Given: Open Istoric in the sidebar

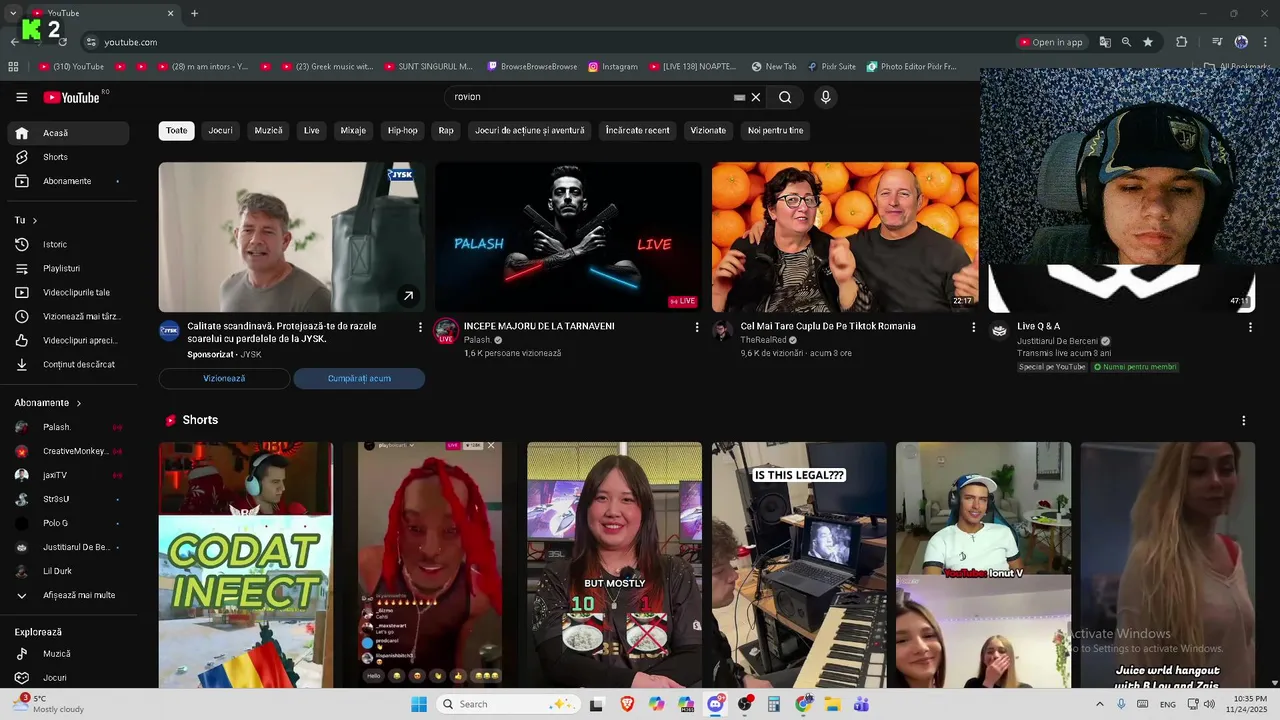Looking at the screenshot, I should [68, 244].
